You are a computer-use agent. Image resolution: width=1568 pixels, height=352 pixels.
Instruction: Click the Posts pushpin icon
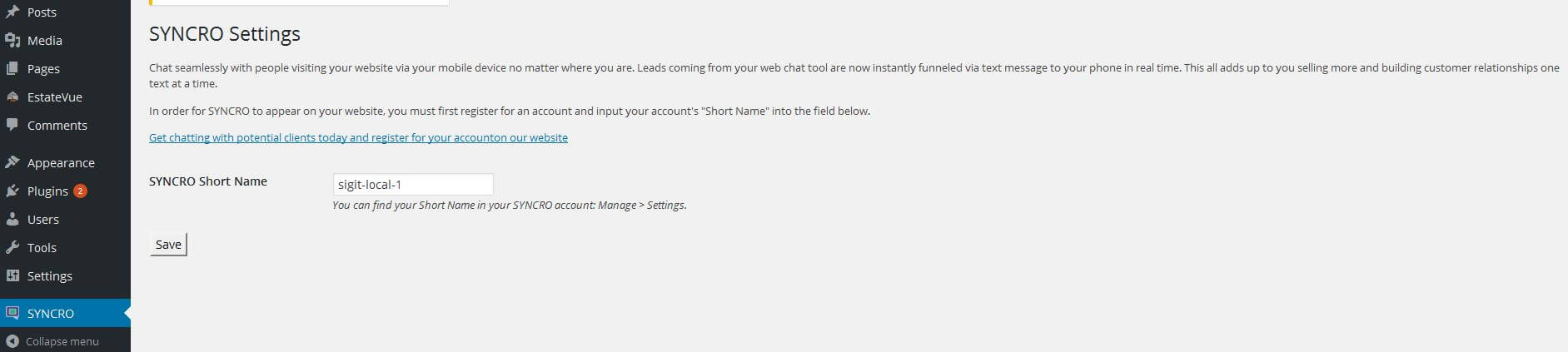[12, 12]
